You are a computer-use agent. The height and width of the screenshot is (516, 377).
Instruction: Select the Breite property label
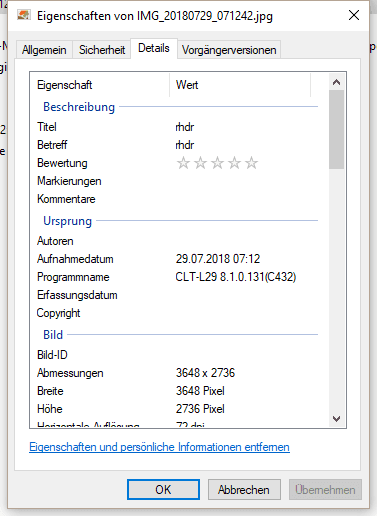pos(50,391)
